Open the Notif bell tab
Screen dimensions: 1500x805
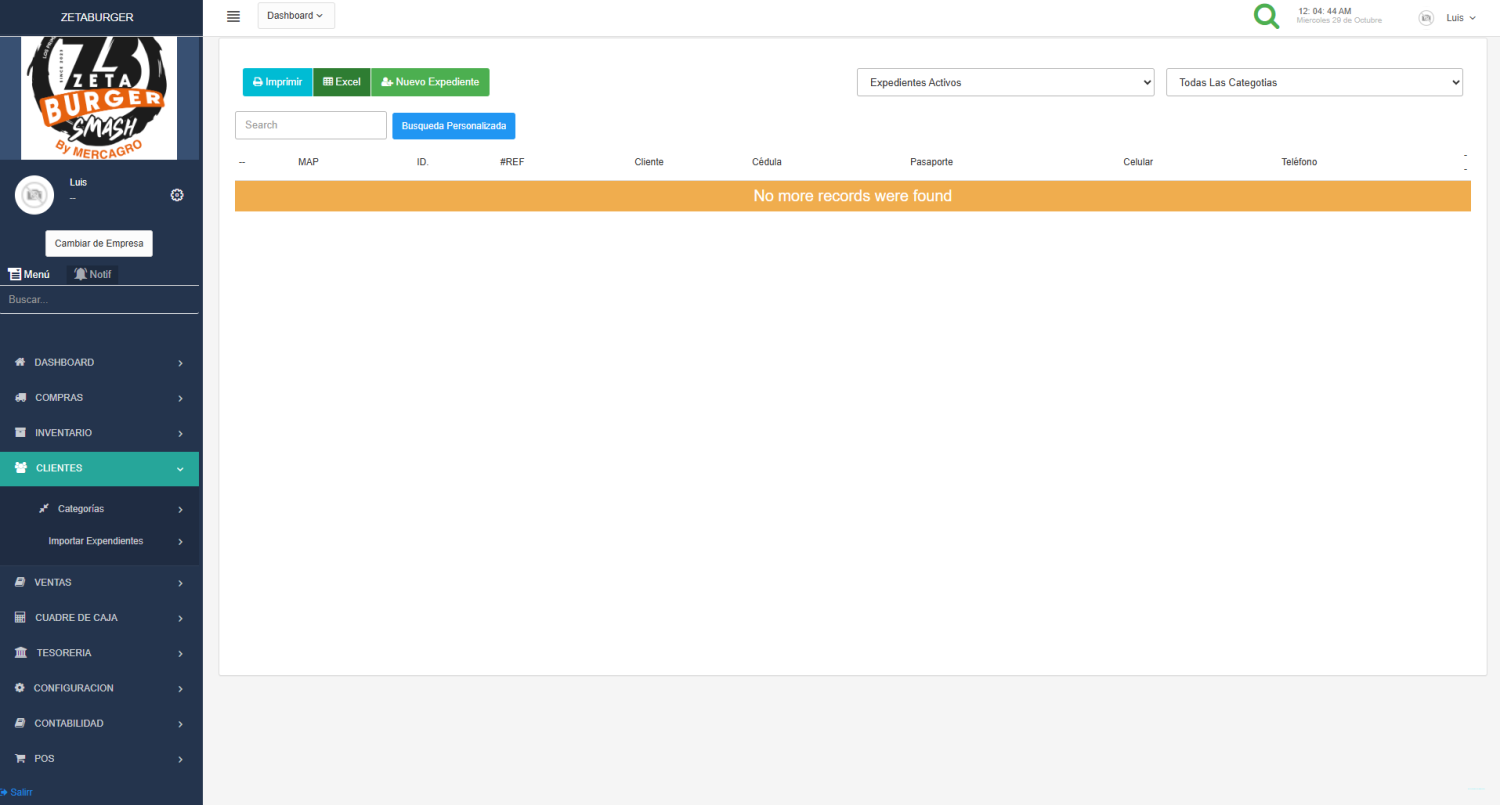(x=92, y=274)
